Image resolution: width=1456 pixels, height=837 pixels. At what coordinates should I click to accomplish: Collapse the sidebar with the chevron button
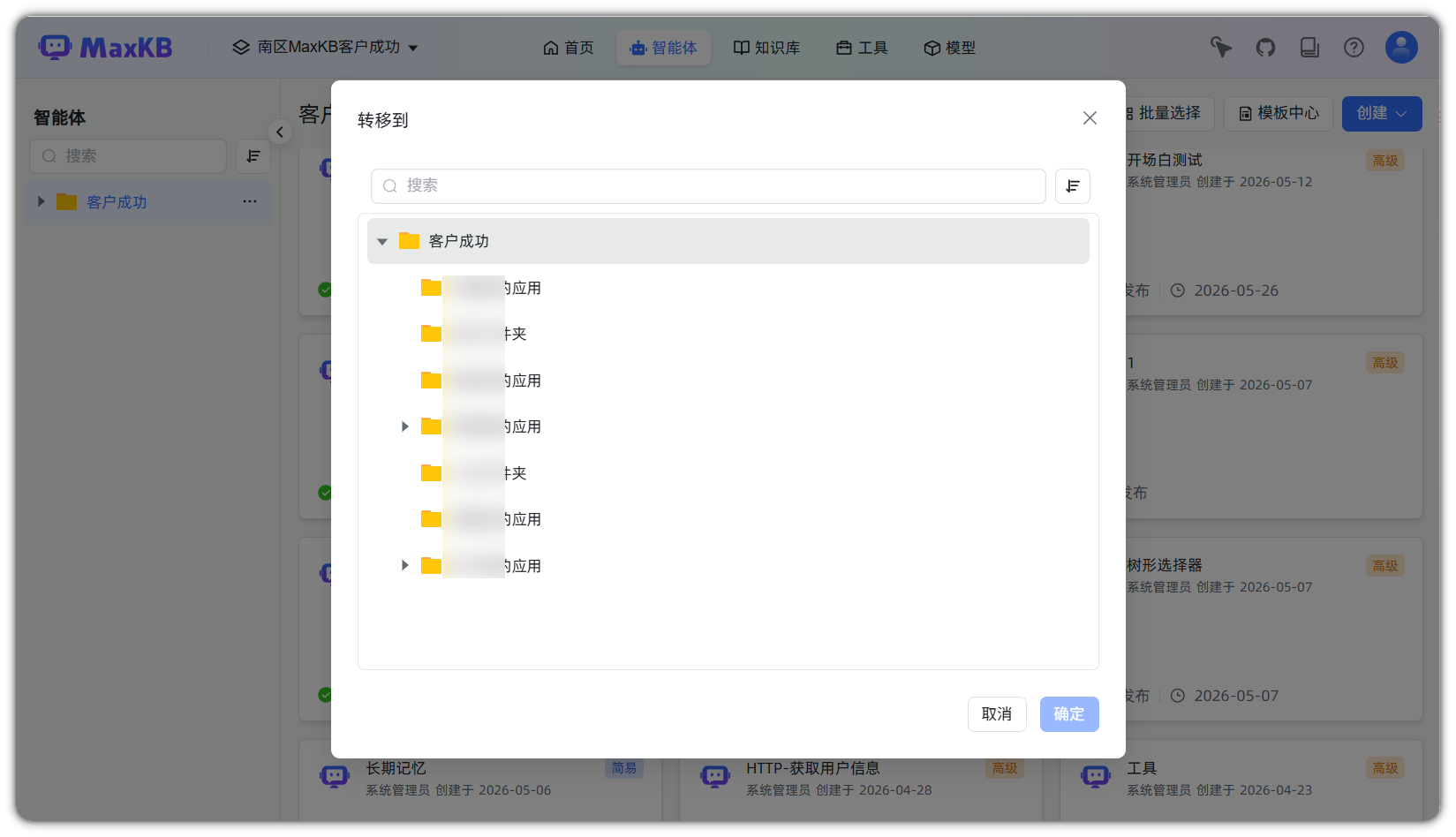[x=280, y=132]
